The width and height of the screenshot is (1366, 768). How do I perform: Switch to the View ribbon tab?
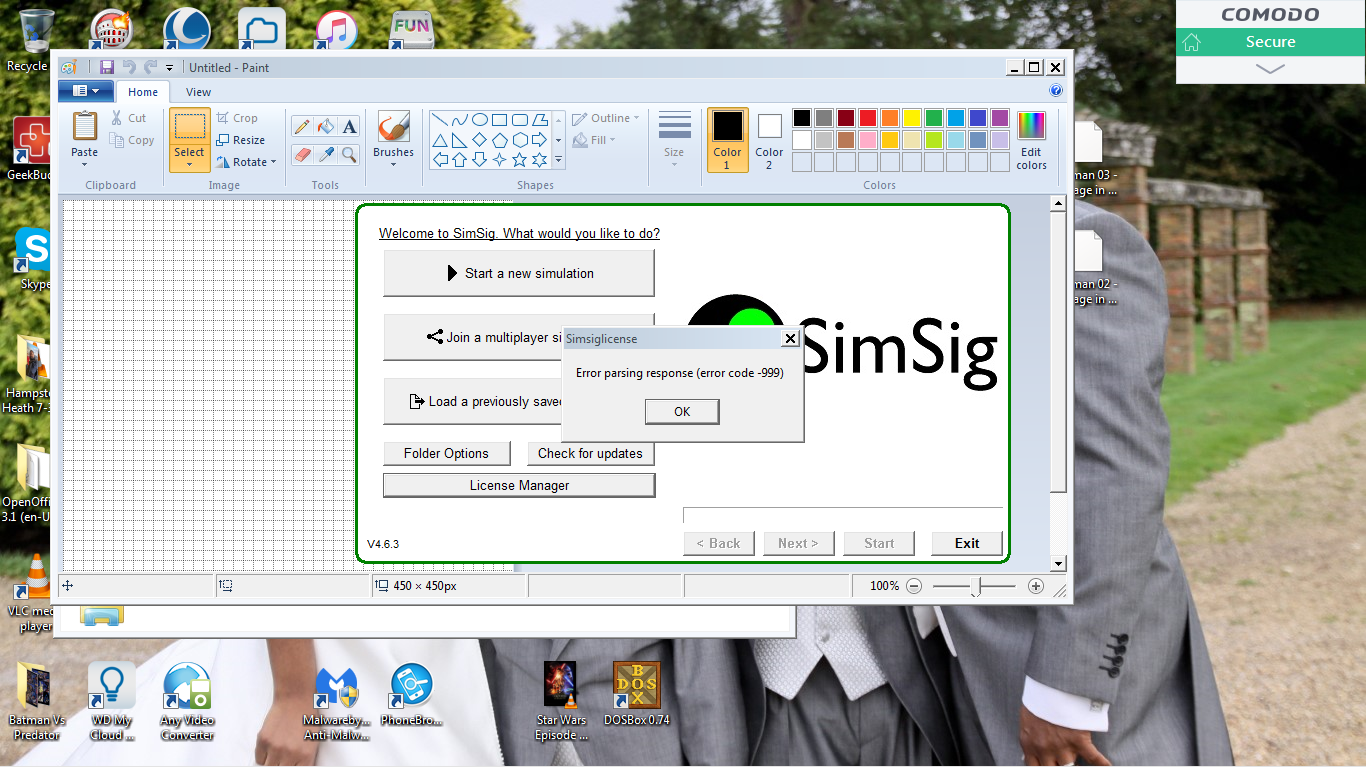click(199, 92)
